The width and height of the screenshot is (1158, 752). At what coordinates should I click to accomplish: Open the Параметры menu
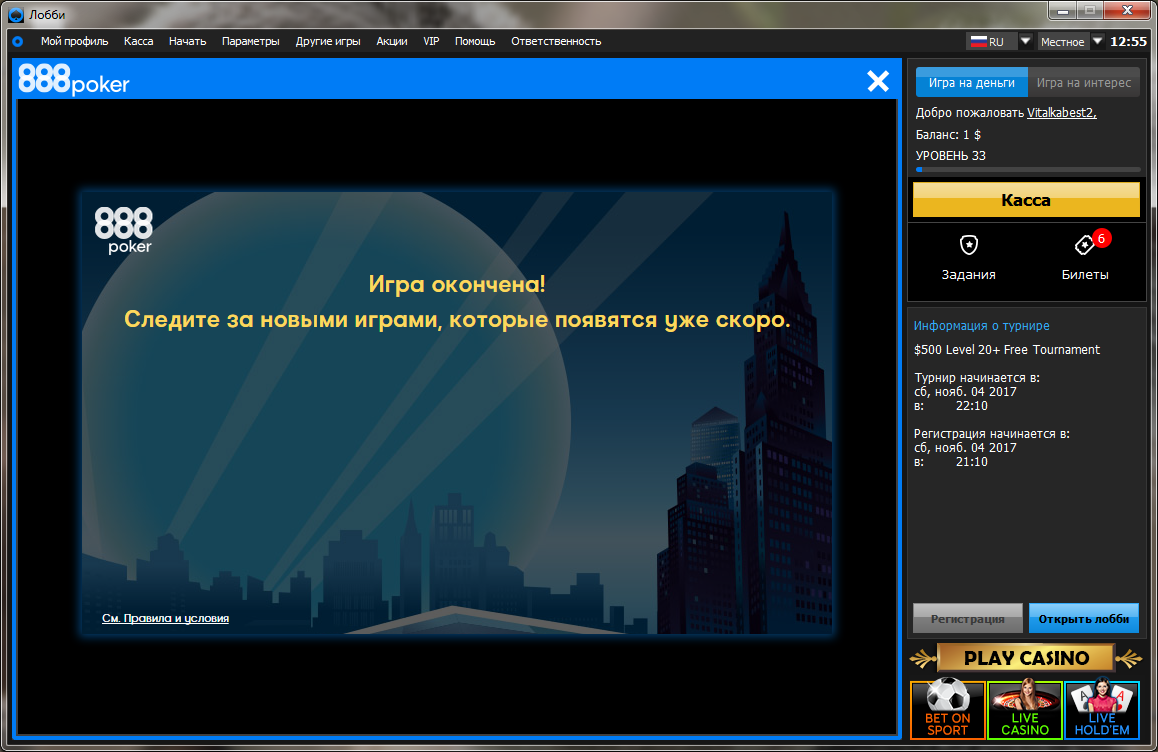click(x=250, y=41)
